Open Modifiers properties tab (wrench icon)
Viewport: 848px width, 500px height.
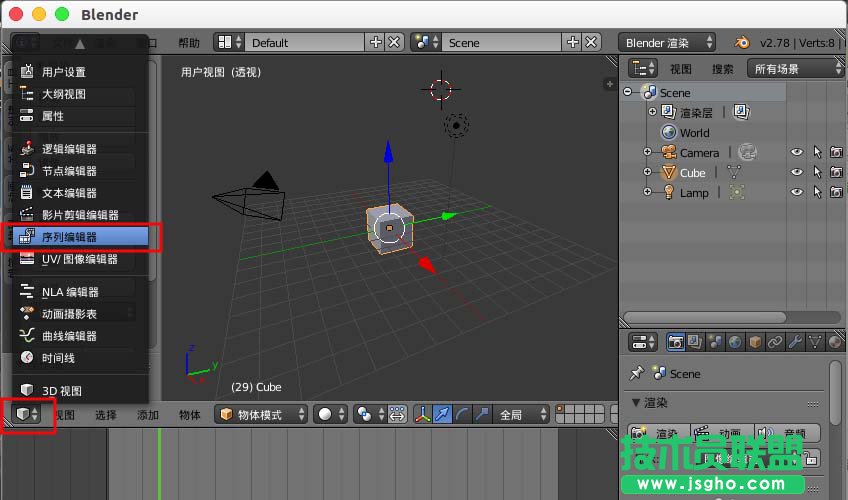(795, 342)
